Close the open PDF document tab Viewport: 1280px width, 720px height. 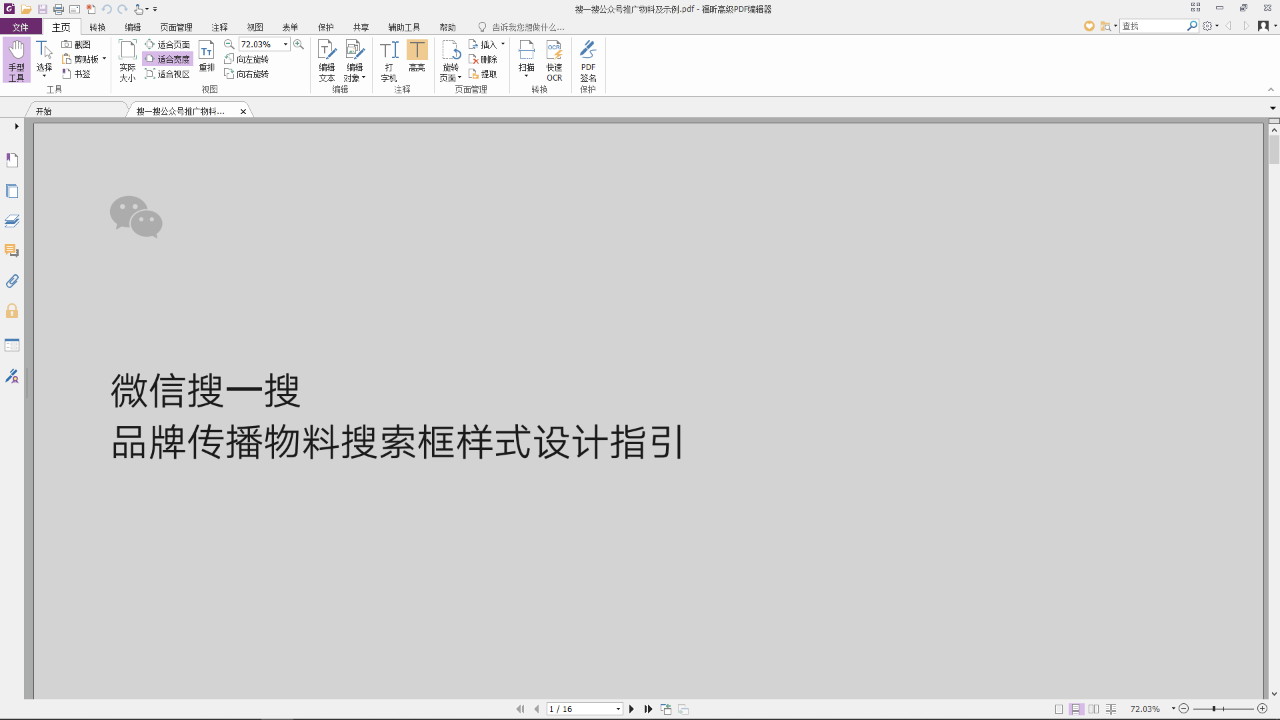pyautogui.click(x=243, y=111)
